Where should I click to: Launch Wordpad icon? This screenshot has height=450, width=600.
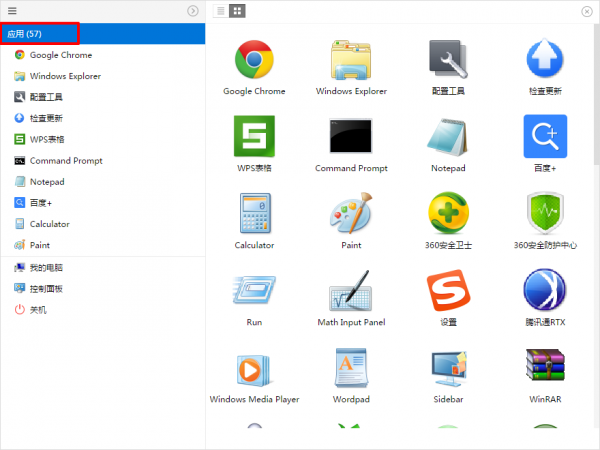351,368
